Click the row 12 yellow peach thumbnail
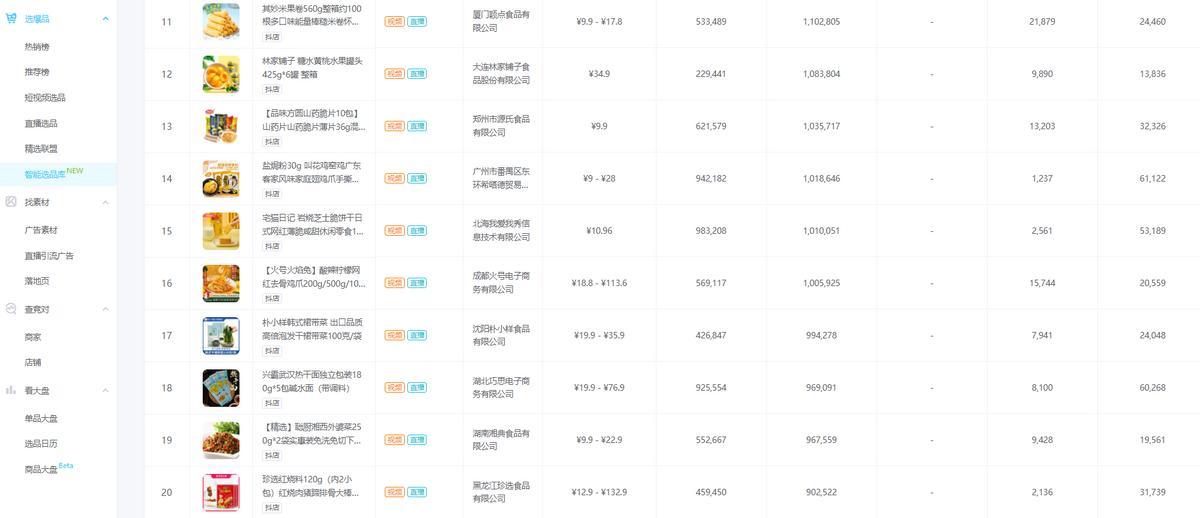 [221, 74]
